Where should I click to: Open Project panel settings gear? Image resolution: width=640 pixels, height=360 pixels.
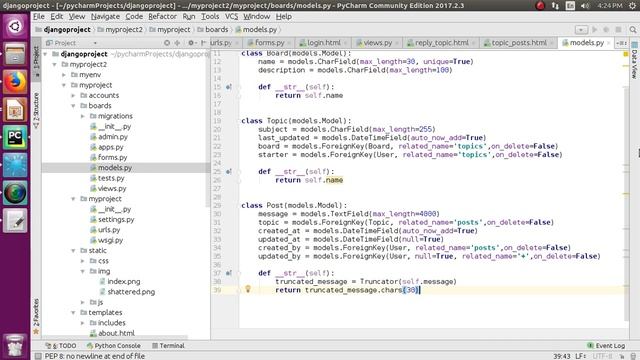pyautogui.click(x=191, y=42)
